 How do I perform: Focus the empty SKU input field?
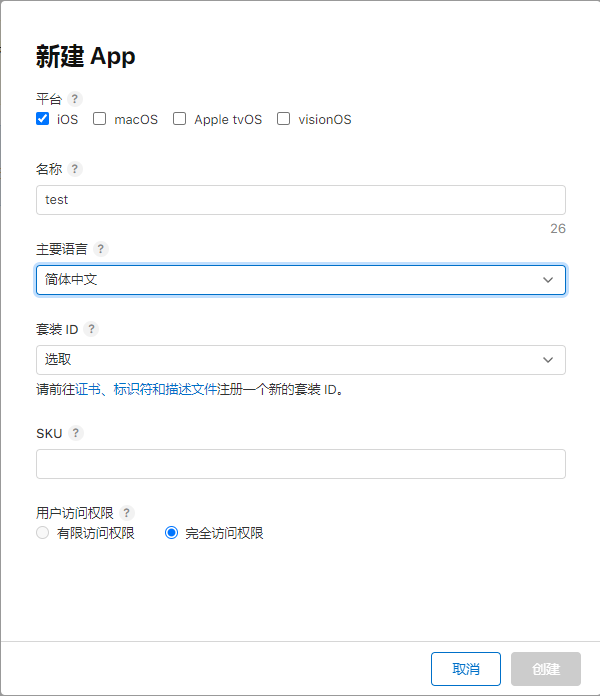pyautogui.click(x=300, y=464)
